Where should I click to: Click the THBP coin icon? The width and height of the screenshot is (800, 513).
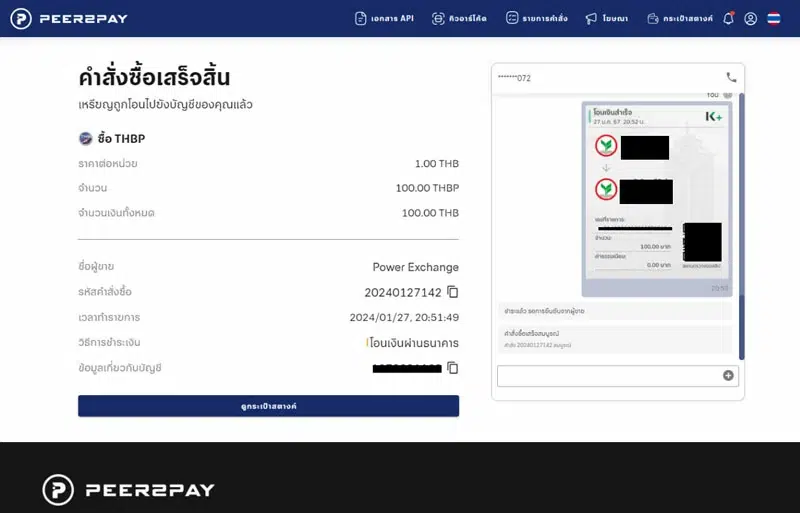pos(85,139)
